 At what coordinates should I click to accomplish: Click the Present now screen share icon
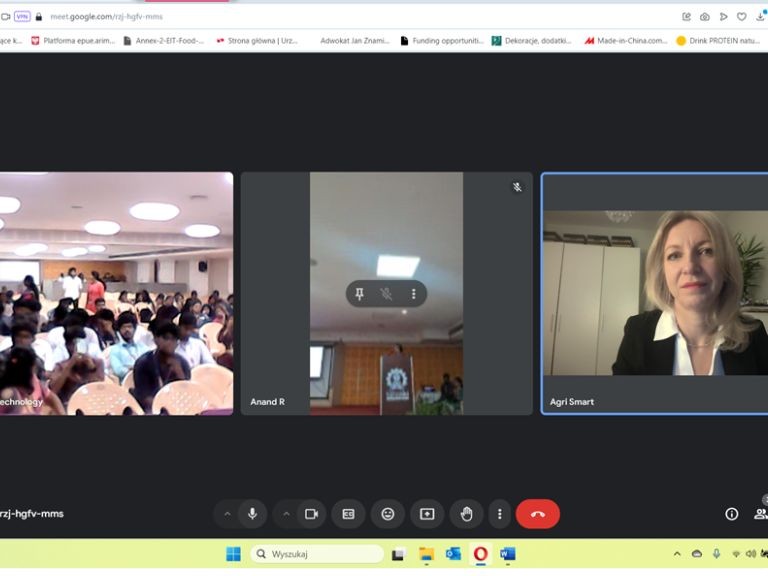427,514
